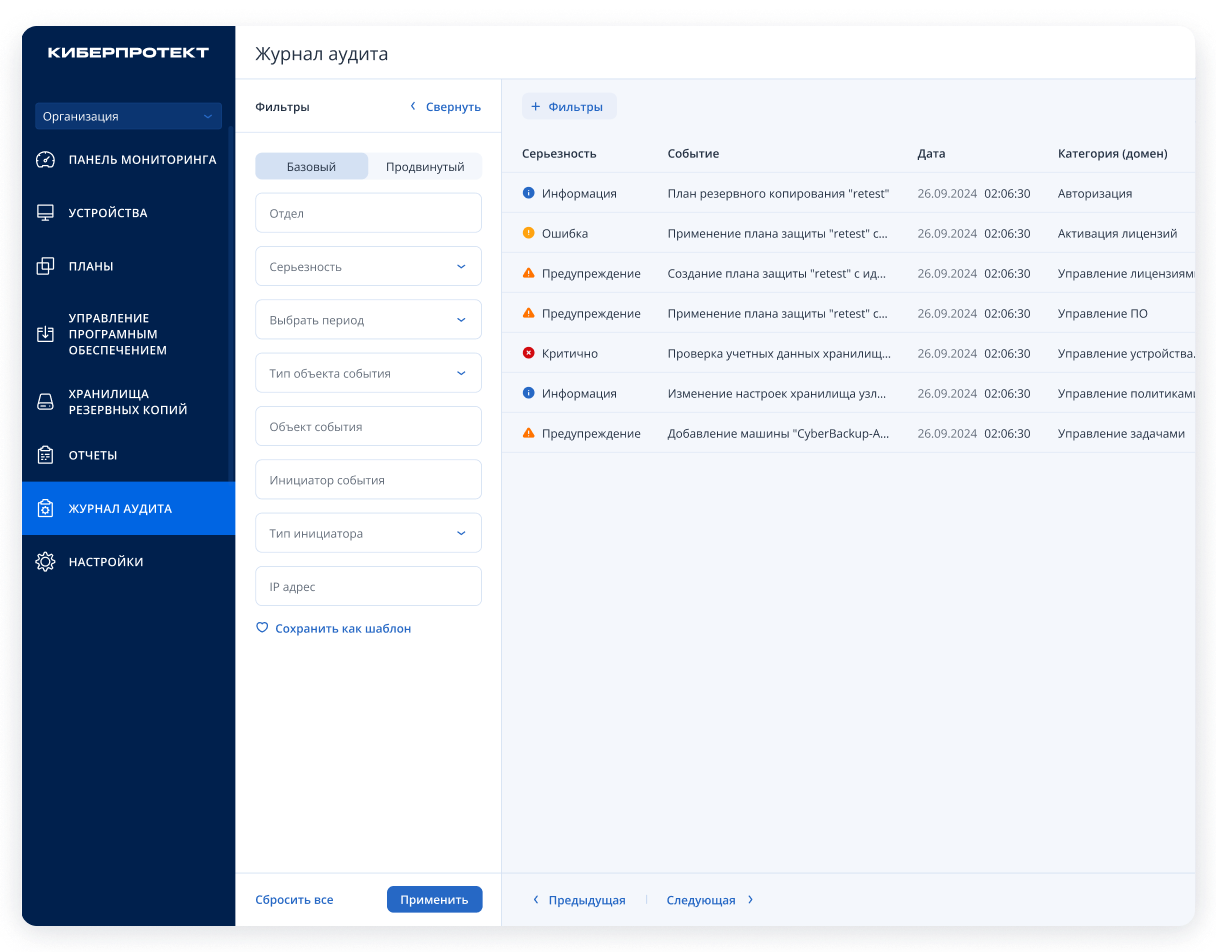
Task: Expand the Серьезность filter dropdown
Action: (x=368, y=267)
